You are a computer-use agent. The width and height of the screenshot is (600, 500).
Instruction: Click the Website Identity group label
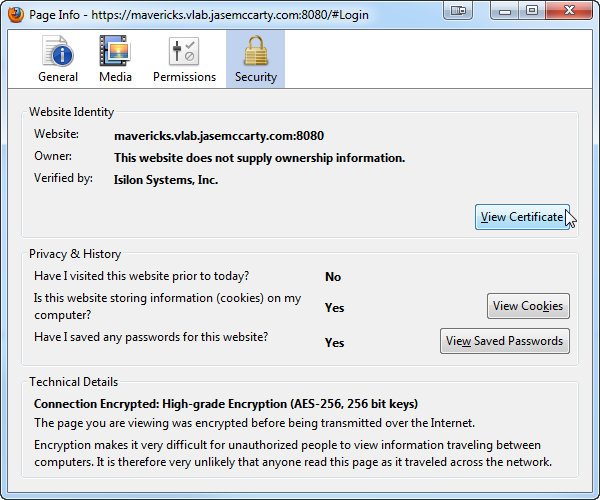[71, 112]
